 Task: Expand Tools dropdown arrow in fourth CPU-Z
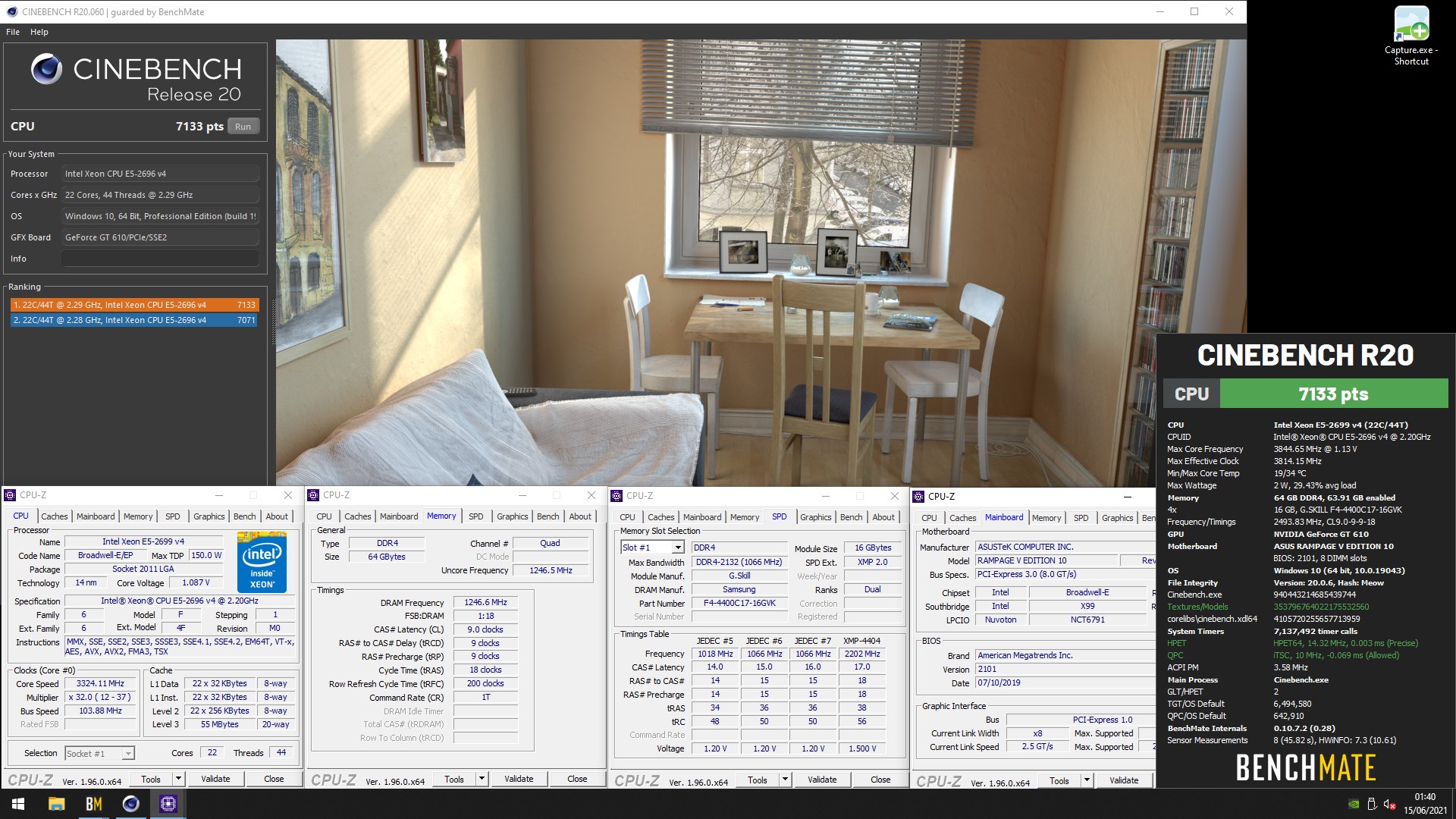point(1087,780)
